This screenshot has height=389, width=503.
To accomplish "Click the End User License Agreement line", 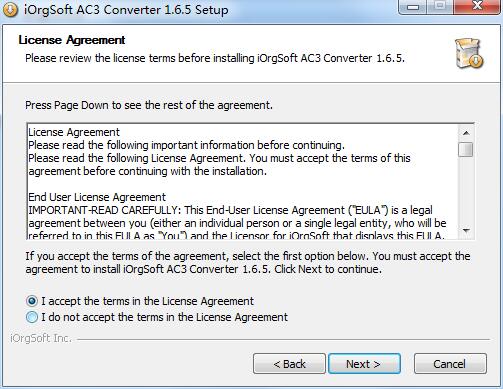I will (x=97, y=197).
